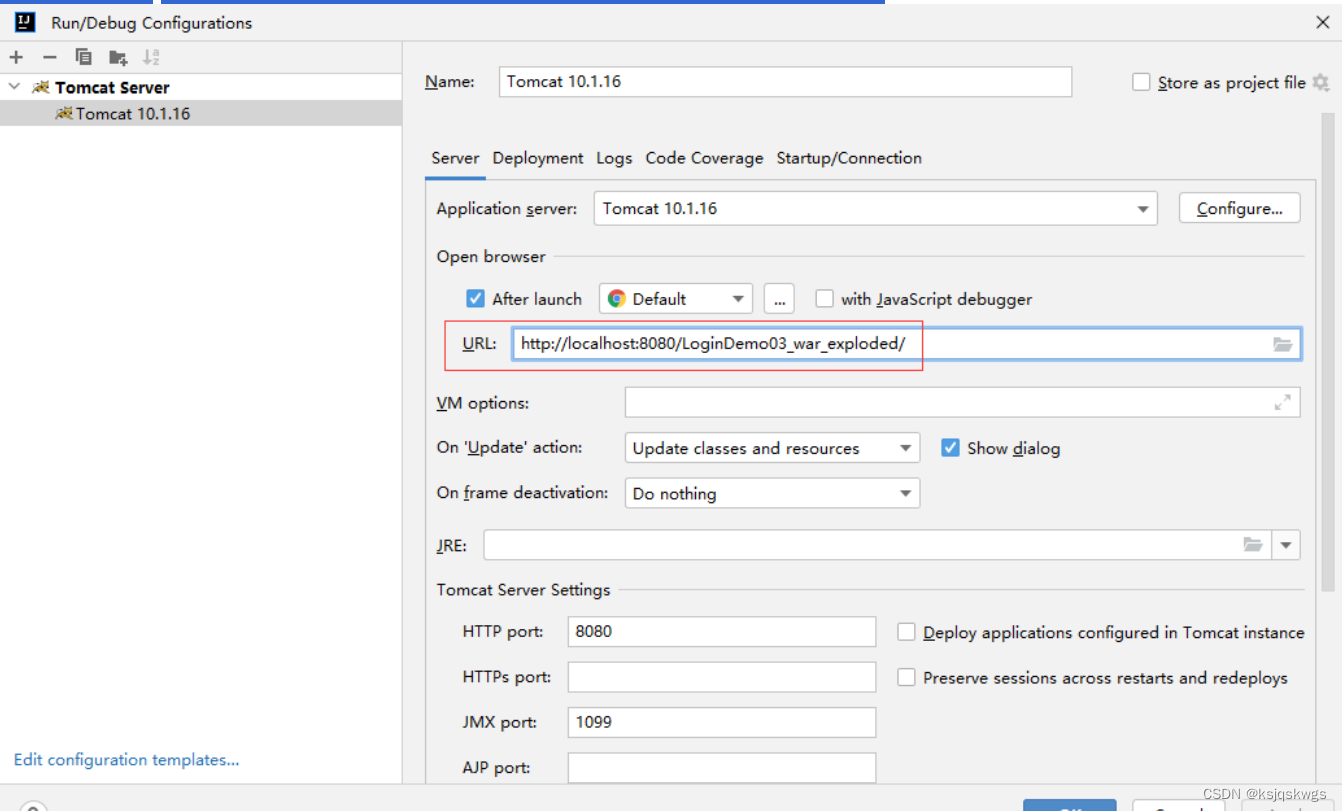Close the Run/Debug Configurations dialog

tap(1322, 21)
